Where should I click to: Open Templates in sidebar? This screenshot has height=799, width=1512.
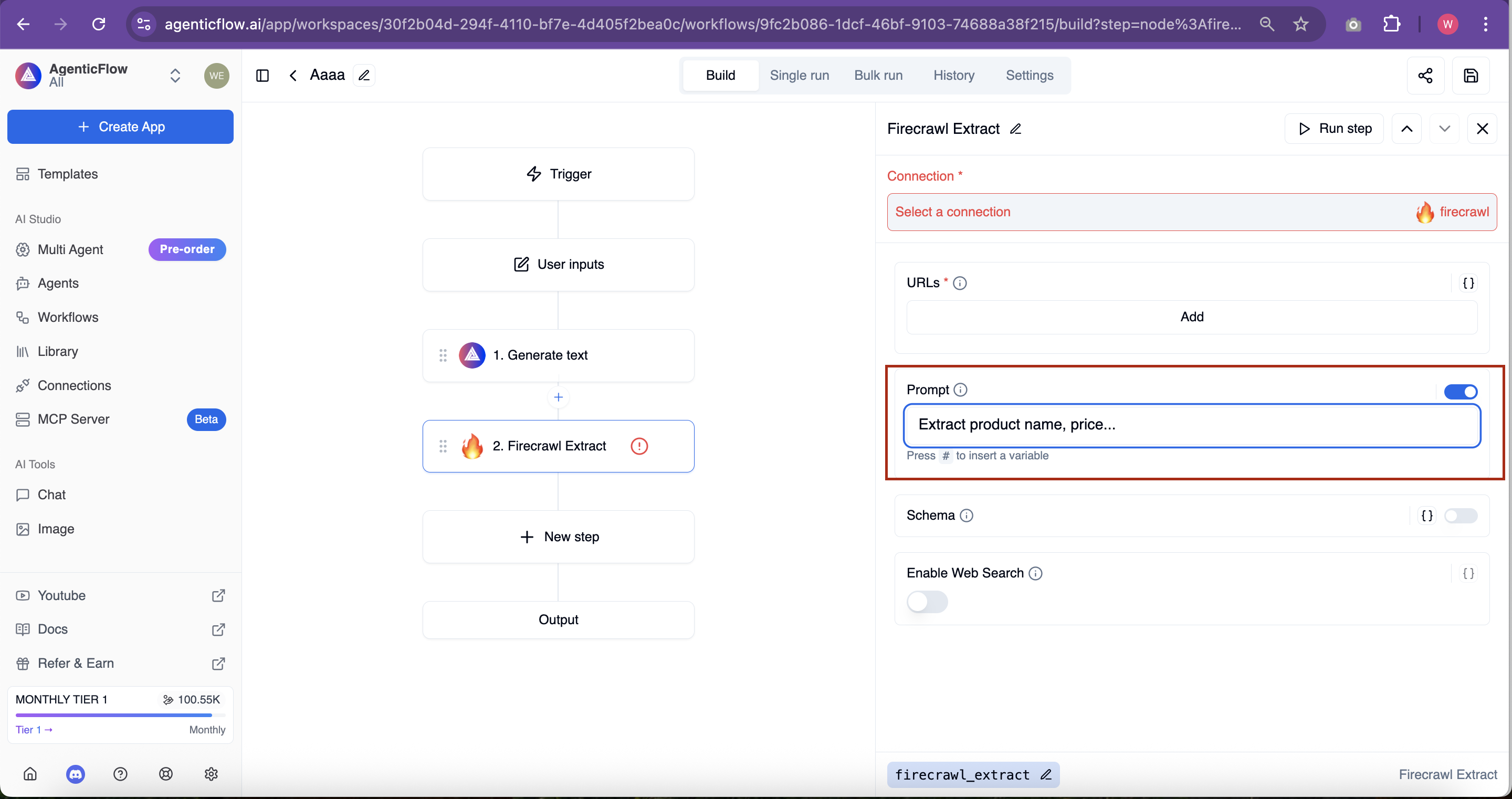click(120, 174)
